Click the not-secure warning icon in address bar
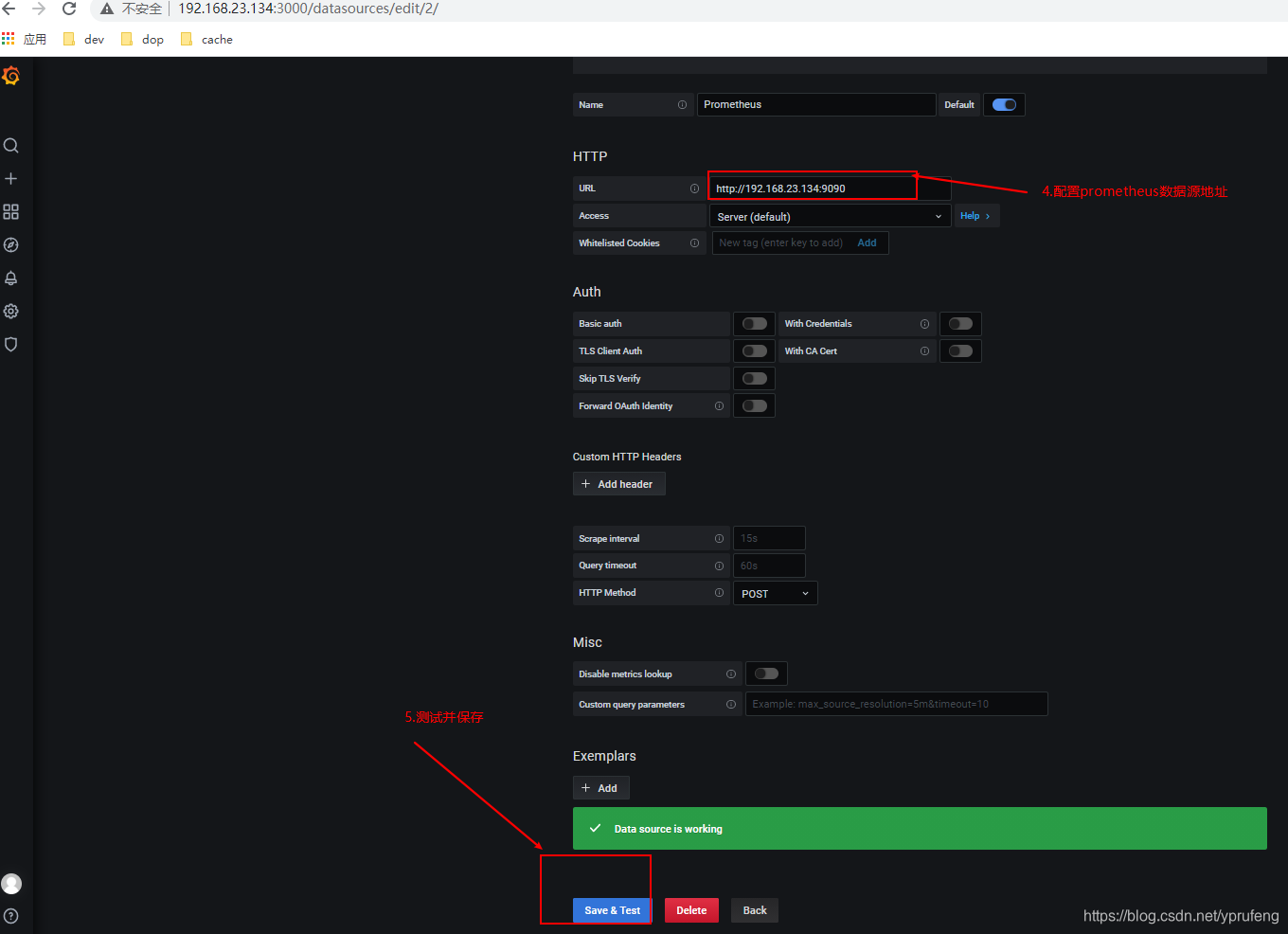This screenshot has height=934, width=1288. [107, 9]
